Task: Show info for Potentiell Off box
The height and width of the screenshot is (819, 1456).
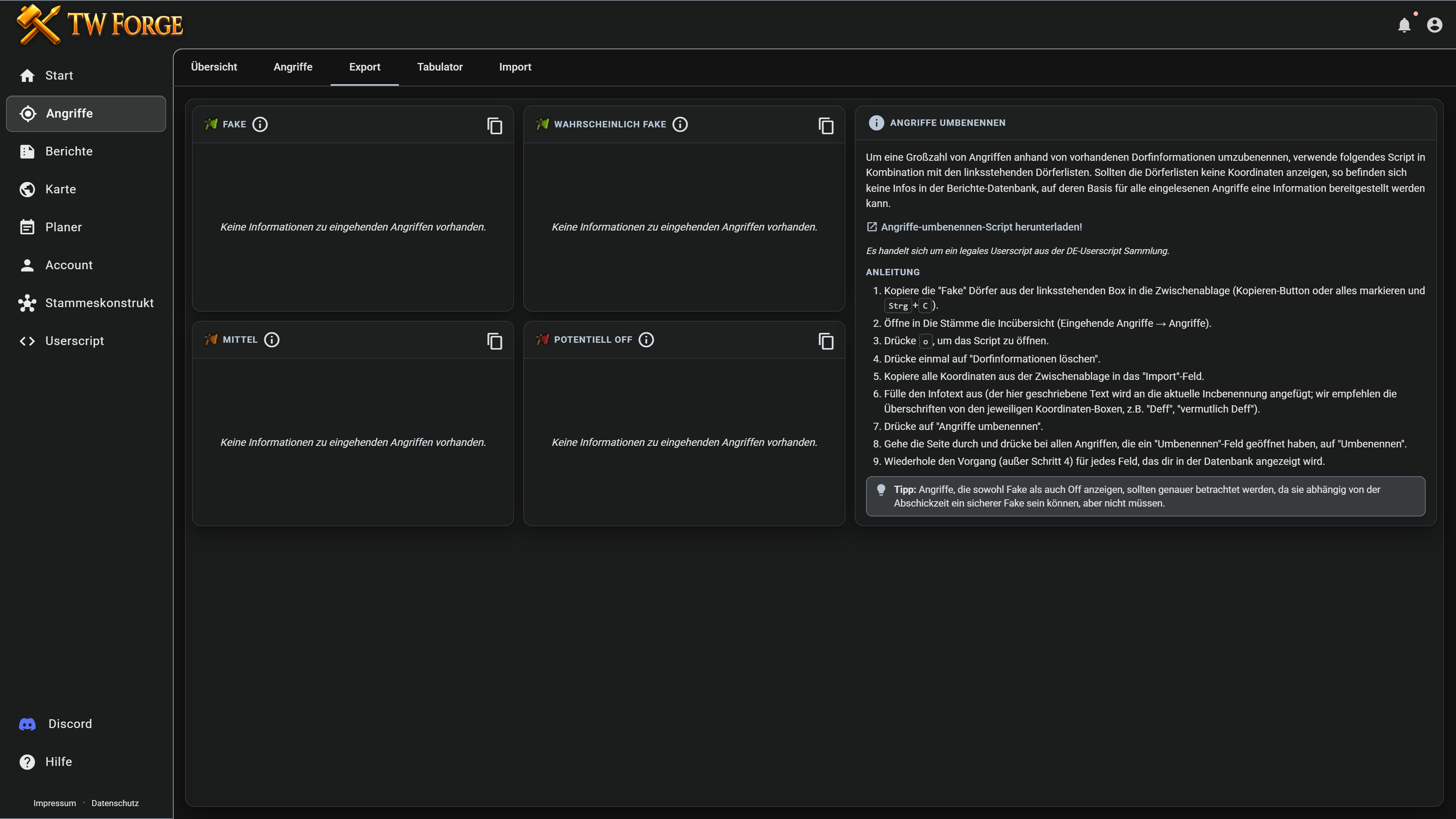Action: click(x=646, y=339)
